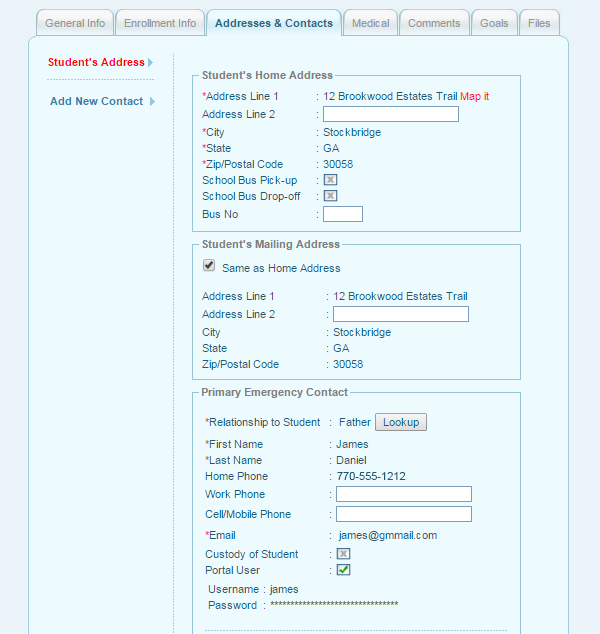Switch to the Files tab
The image size is (600, 634).
coord(539,23)
